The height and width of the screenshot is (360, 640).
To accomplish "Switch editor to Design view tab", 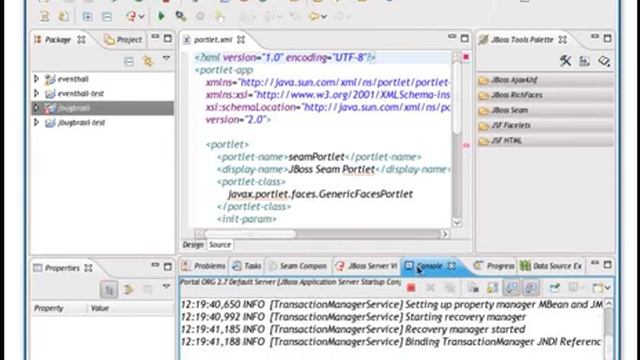I will (x=193, y=244).
